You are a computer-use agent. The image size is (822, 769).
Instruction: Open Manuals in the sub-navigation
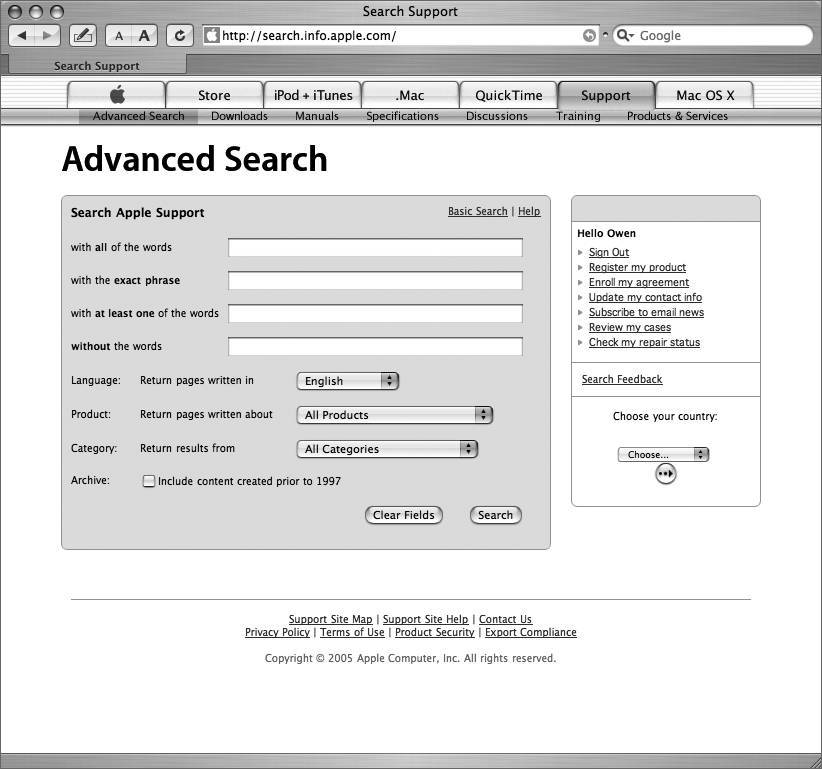tap(317, 116)
